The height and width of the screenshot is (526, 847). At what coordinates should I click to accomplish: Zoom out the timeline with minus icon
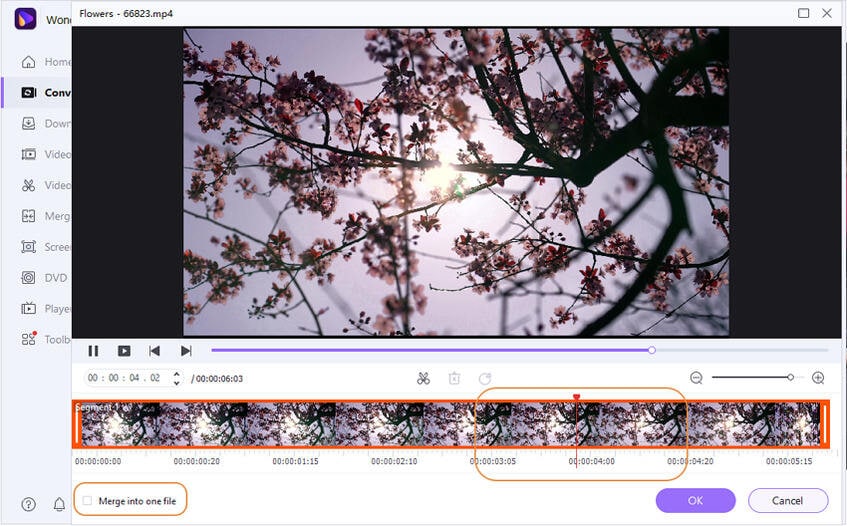pyautogui.click(x=697, y=378)
